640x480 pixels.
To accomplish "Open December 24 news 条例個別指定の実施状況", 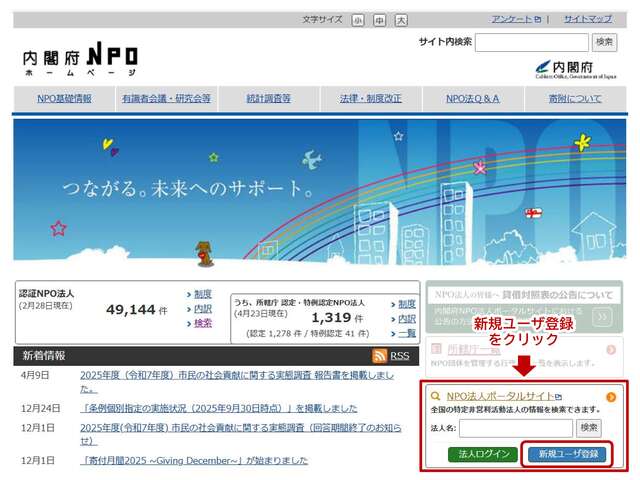I will [x=219, y=408].
